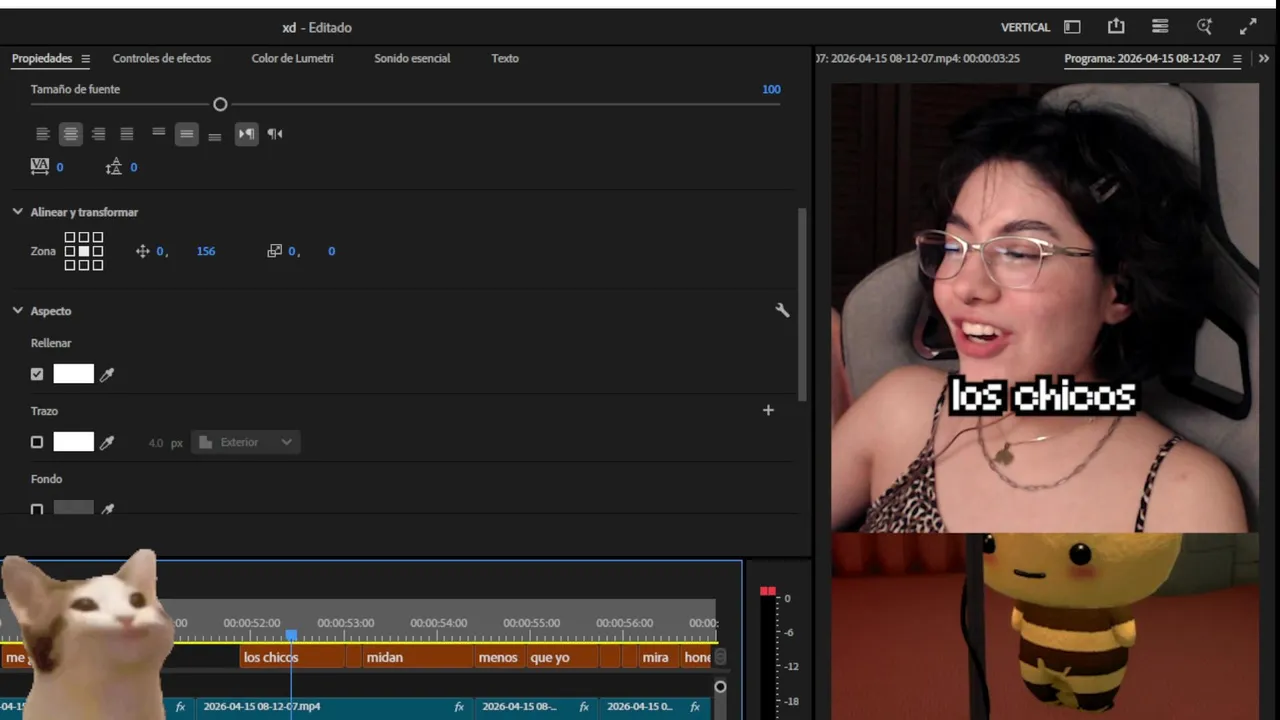Edit position Y value 156
The width and height of the screenshot is (1280, 720).
(x=206, y=251)
